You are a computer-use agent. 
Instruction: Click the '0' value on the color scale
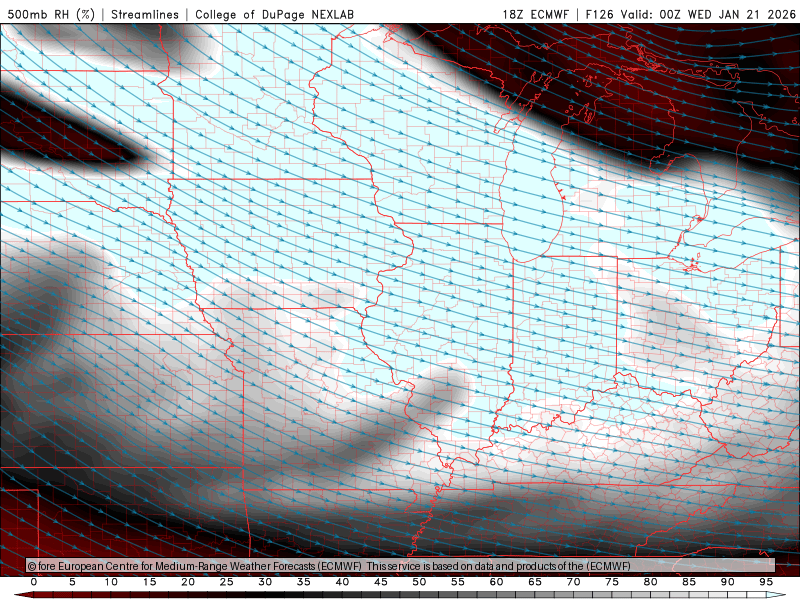pos(34,582)
